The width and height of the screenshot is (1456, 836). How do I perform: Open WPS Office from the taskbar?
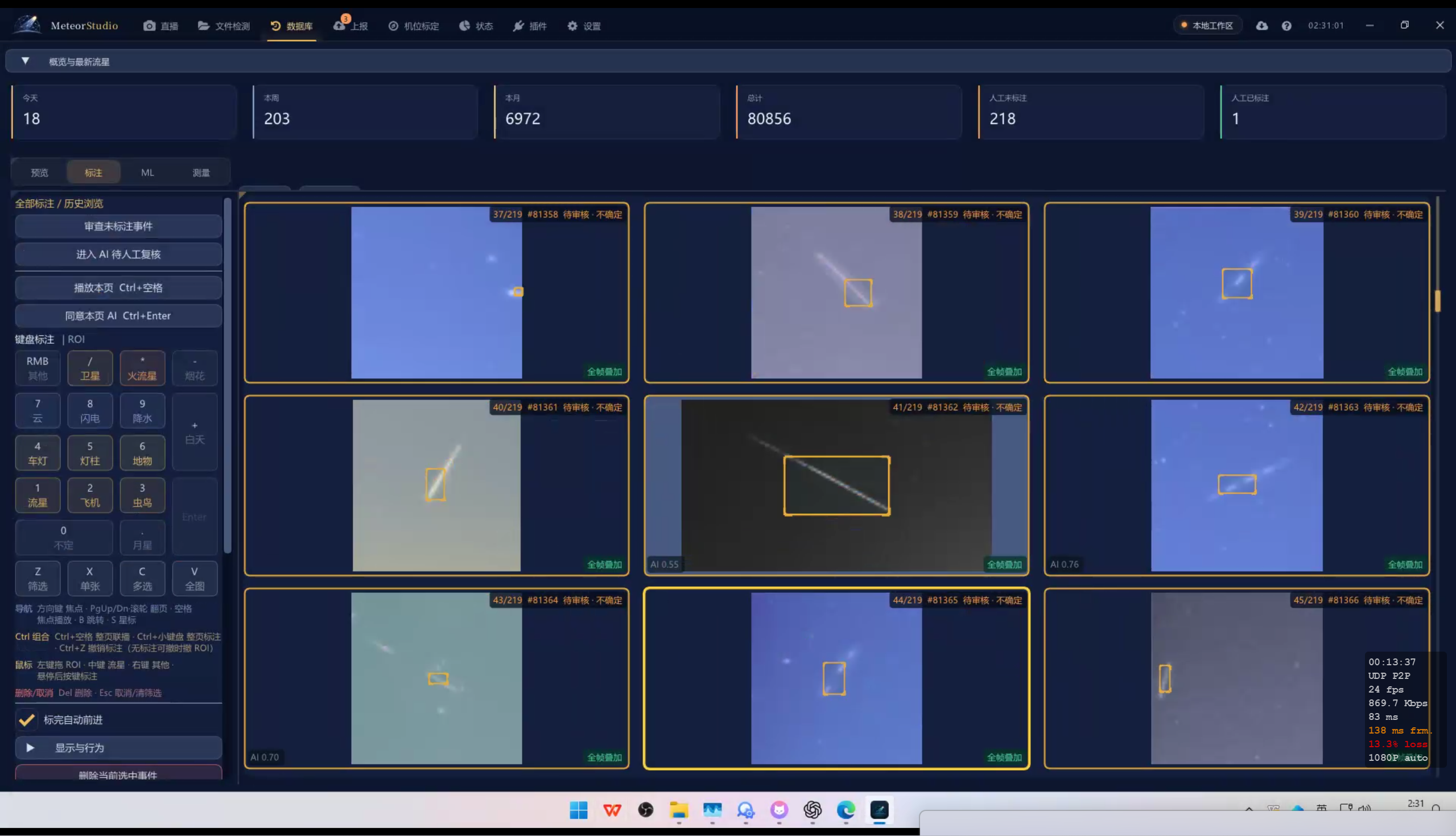tap(612, 810)
